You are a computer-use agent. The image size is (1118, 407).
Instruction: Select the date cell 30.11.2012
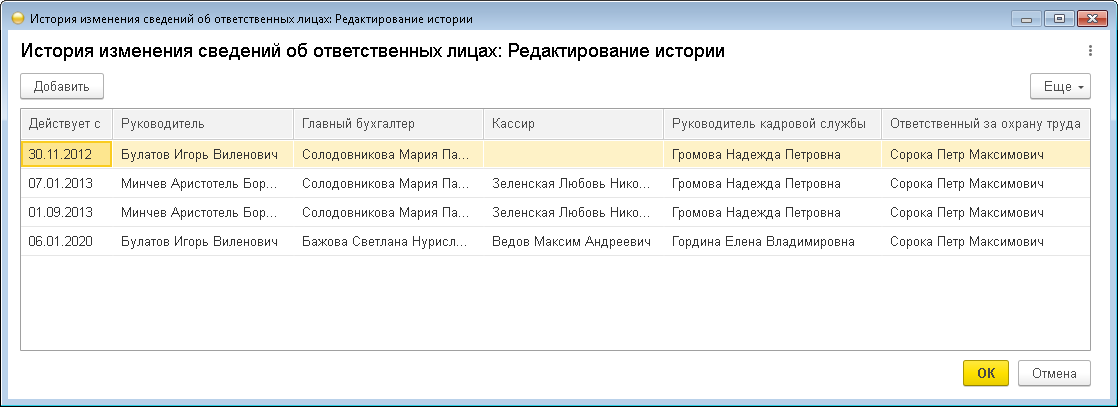(x=60, y=155)
